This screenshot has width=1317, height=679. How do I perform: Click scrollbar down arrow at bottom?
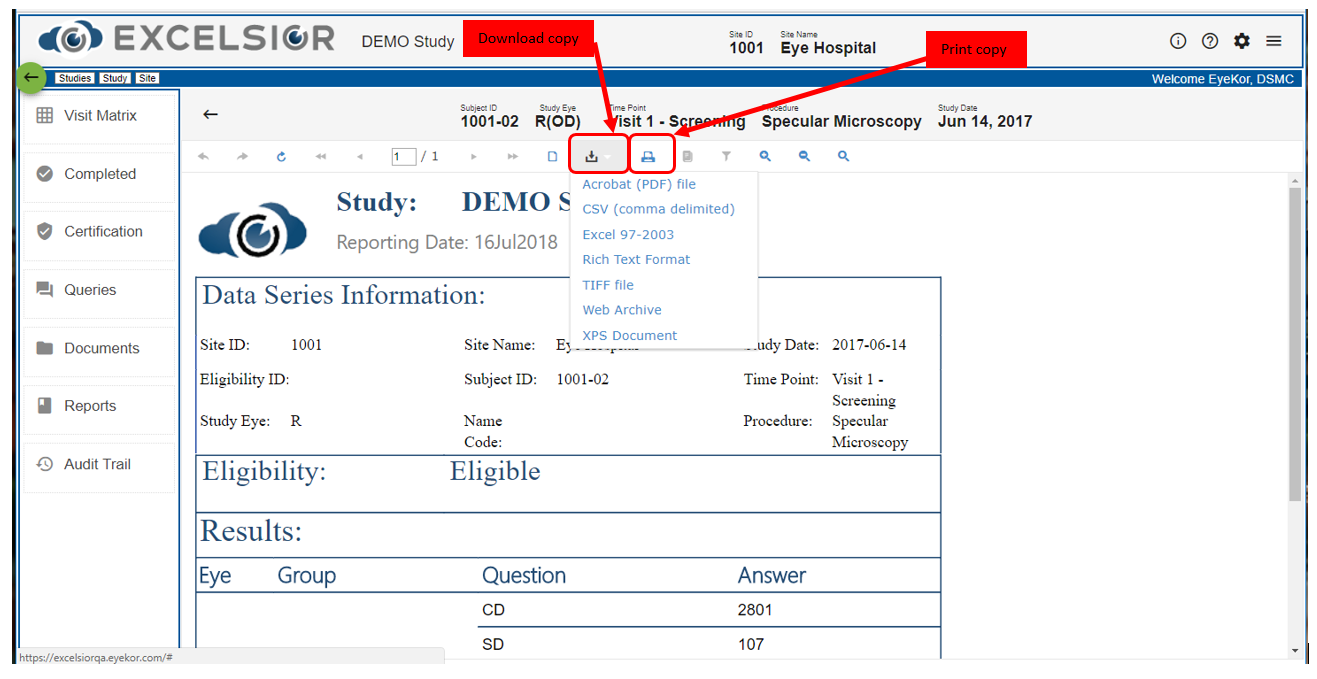click(x=1295, y=650)
